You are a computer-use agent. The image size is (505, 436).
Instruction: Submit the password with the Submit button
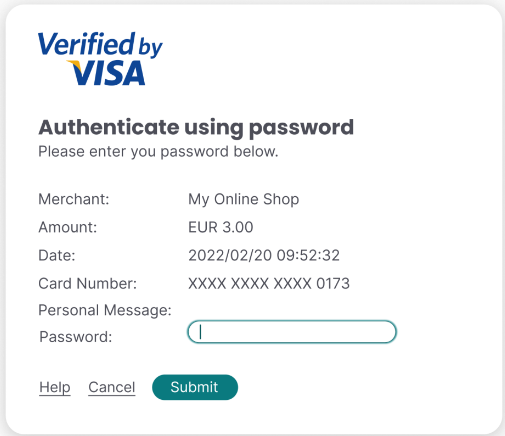click(x=195, y=387)
